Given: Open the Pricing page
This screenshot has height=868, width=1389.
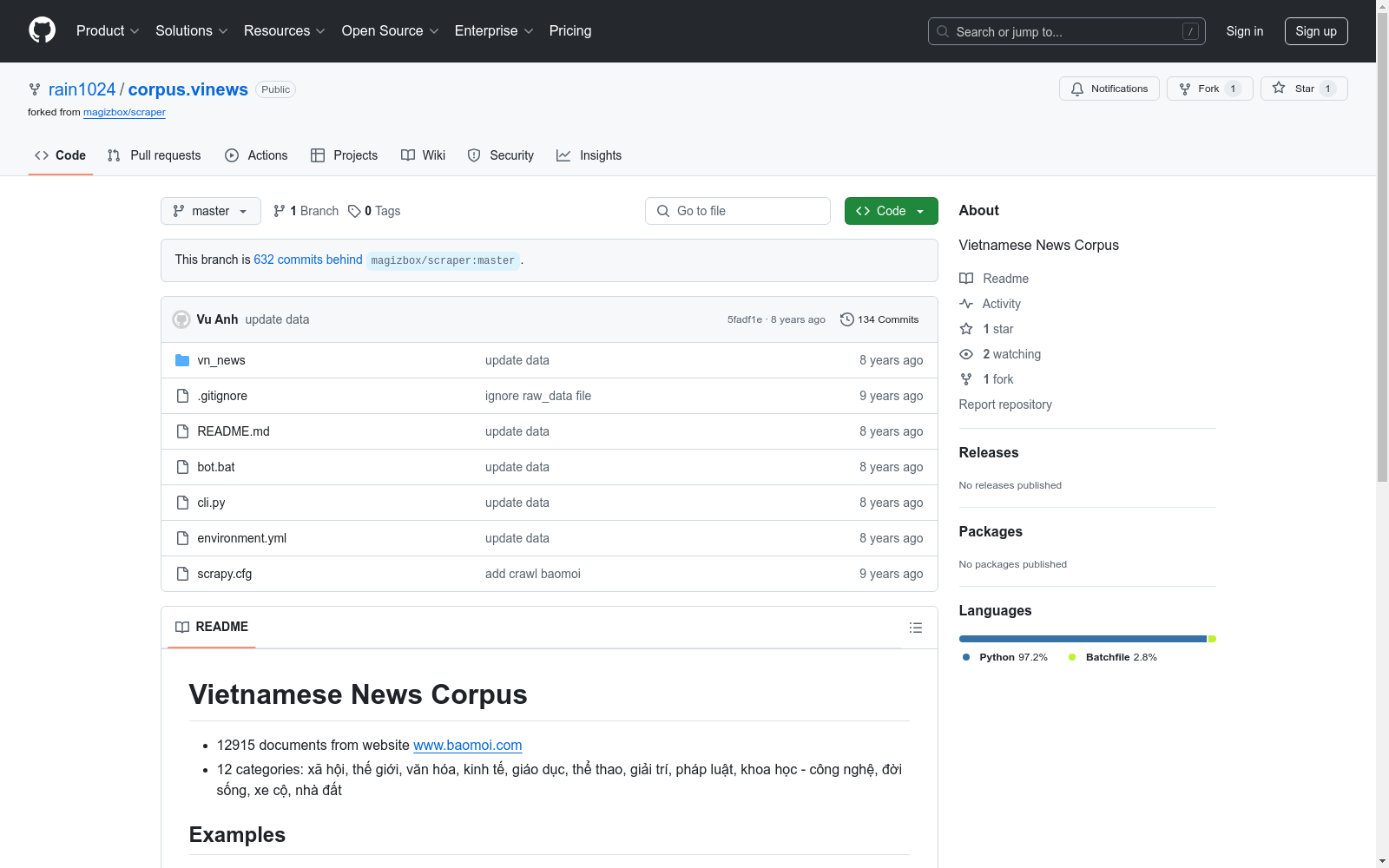Looking at the screenshot, I should [570, 31].
